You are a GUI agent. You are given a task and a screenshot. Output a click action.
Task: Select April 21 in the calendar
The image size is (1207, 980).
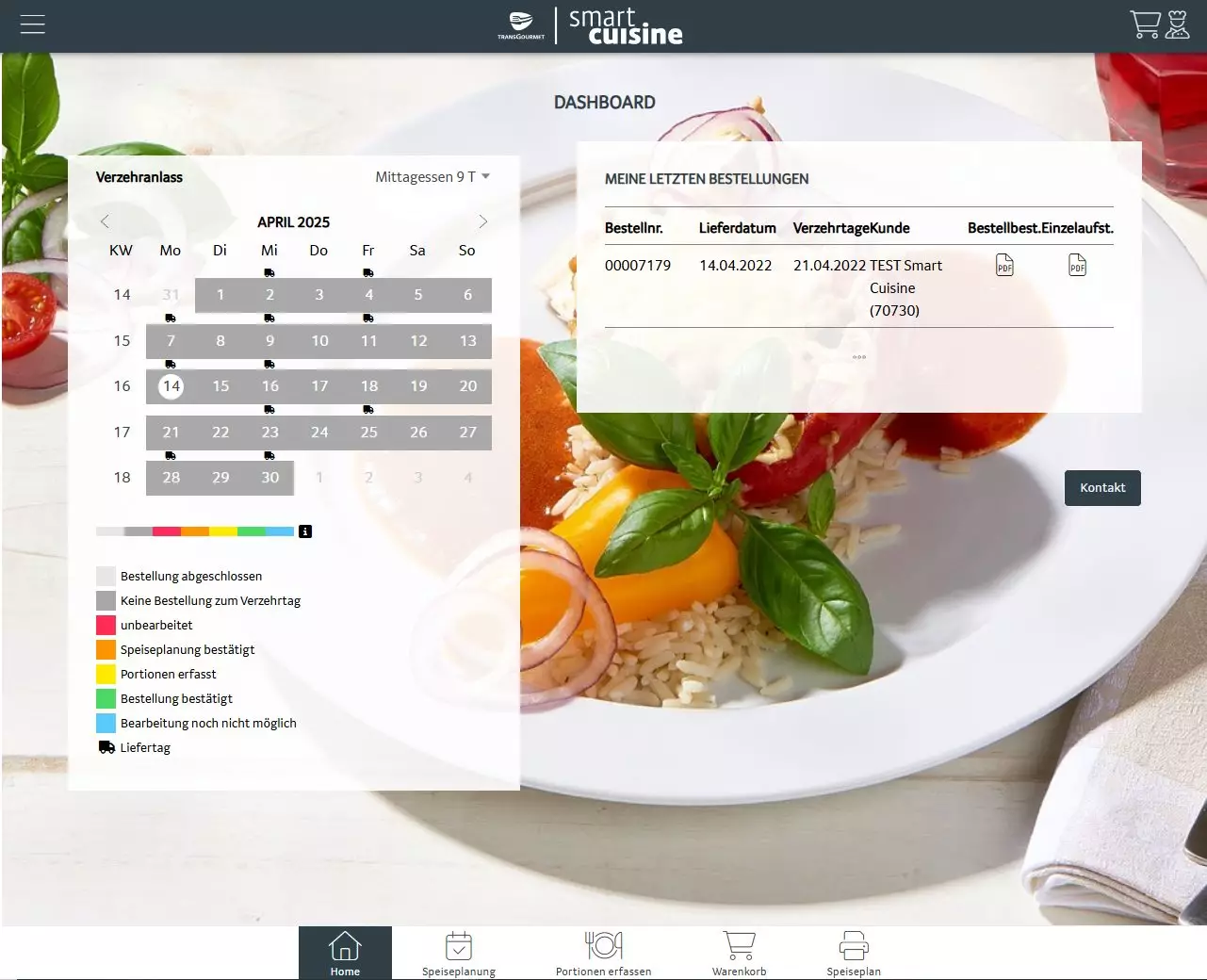coord(171,433)
